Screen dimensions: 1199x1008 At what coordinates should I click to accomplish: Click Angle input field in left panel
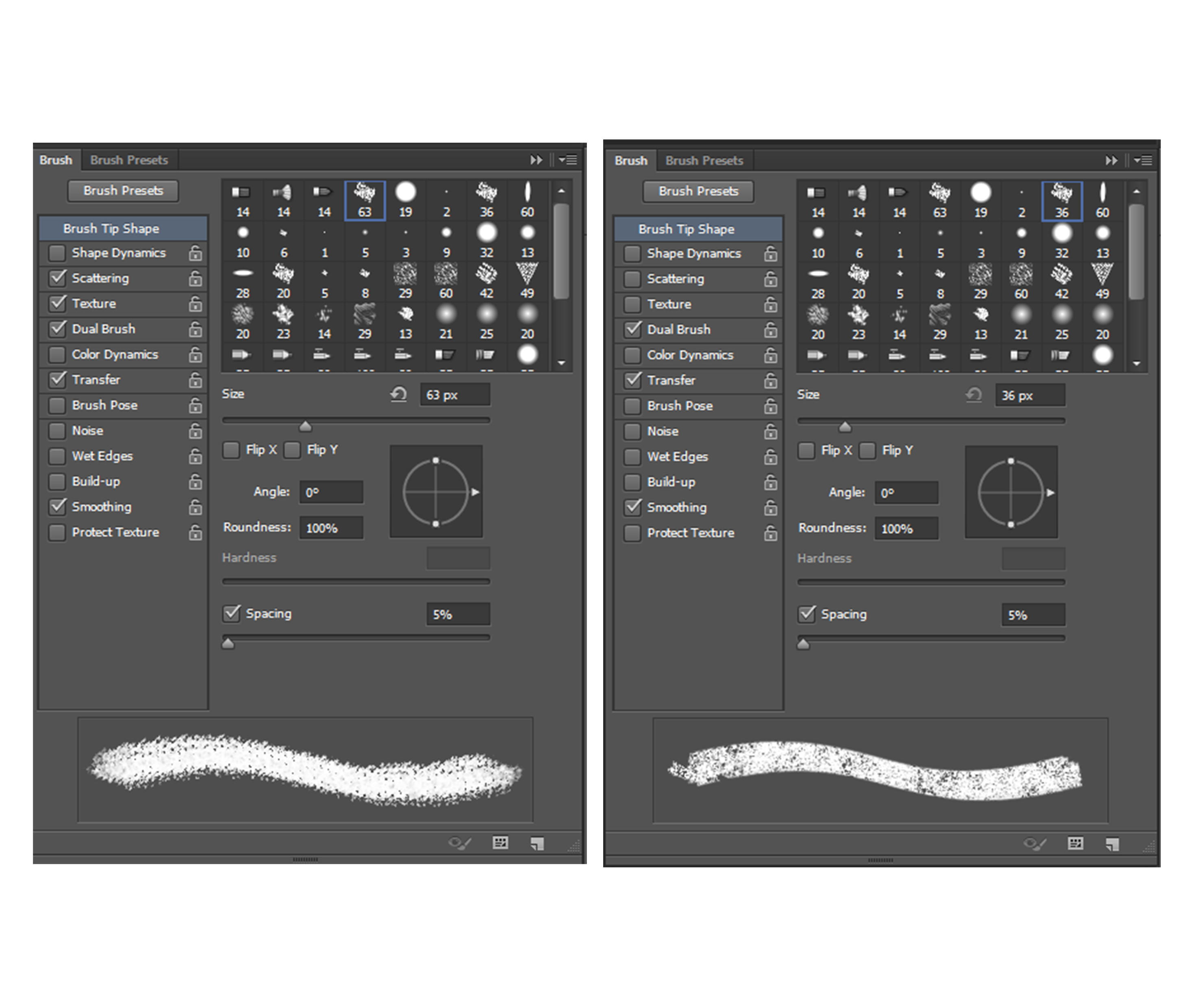click(x=332, y=492)
